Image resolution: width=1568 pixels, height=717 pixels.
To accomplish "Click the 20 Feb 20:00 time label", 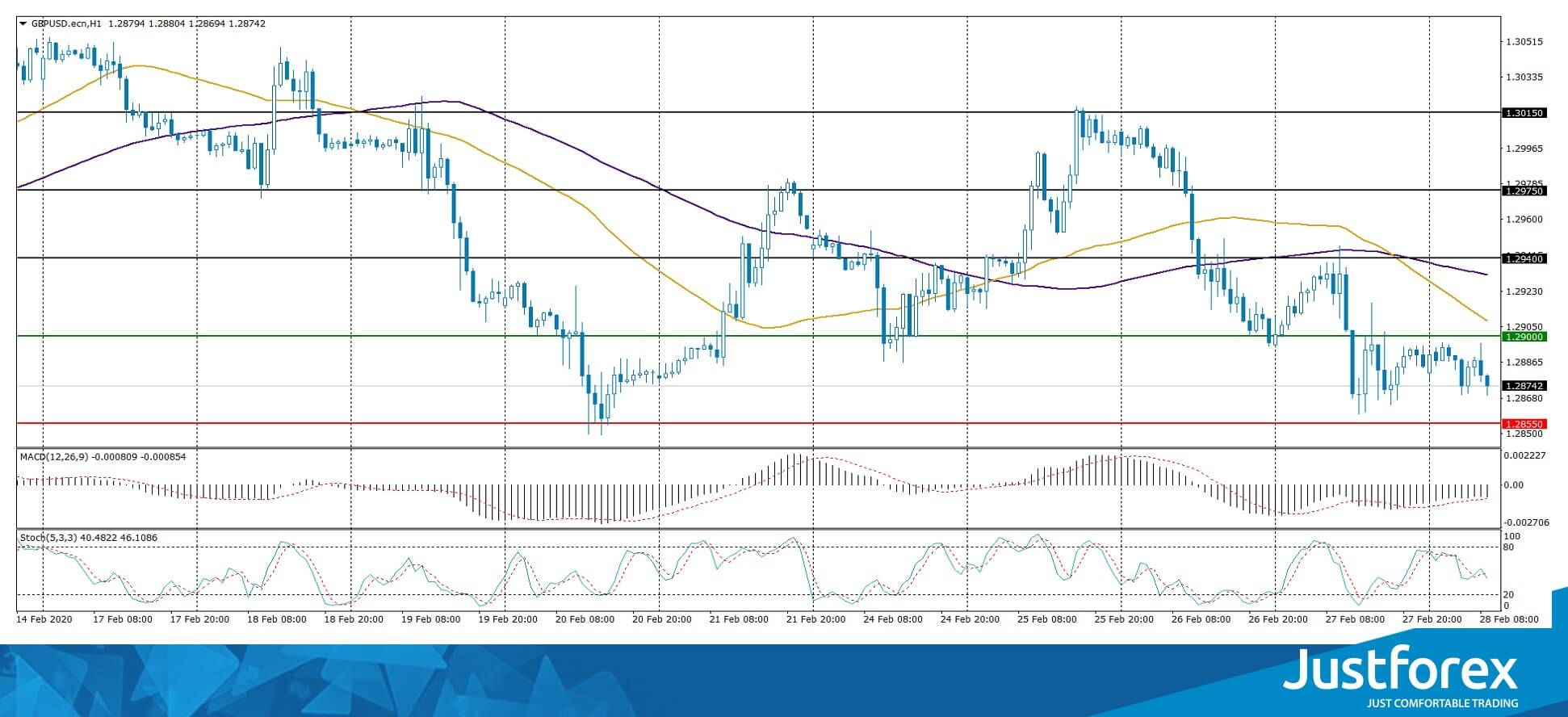I will [x=661, y=619].
